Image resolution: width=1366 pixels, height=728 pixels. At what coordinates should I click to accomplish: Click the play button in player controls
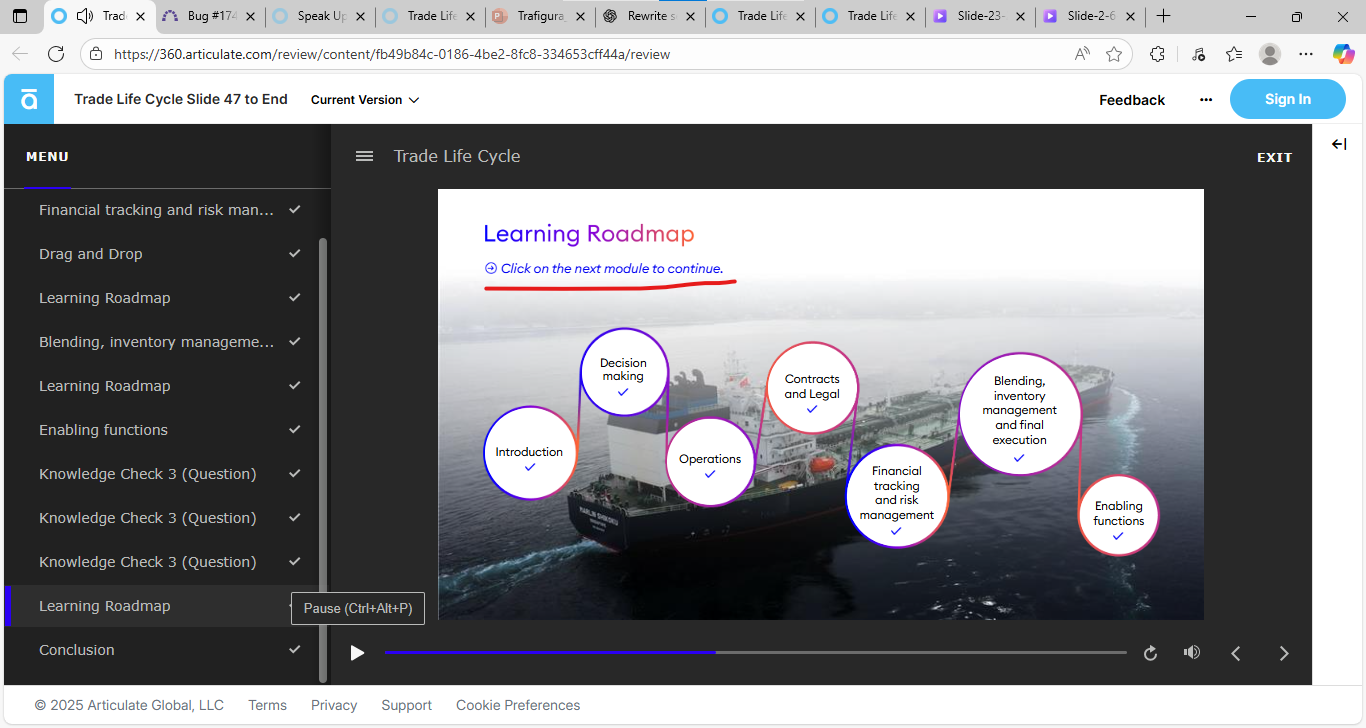coord(357,653)
